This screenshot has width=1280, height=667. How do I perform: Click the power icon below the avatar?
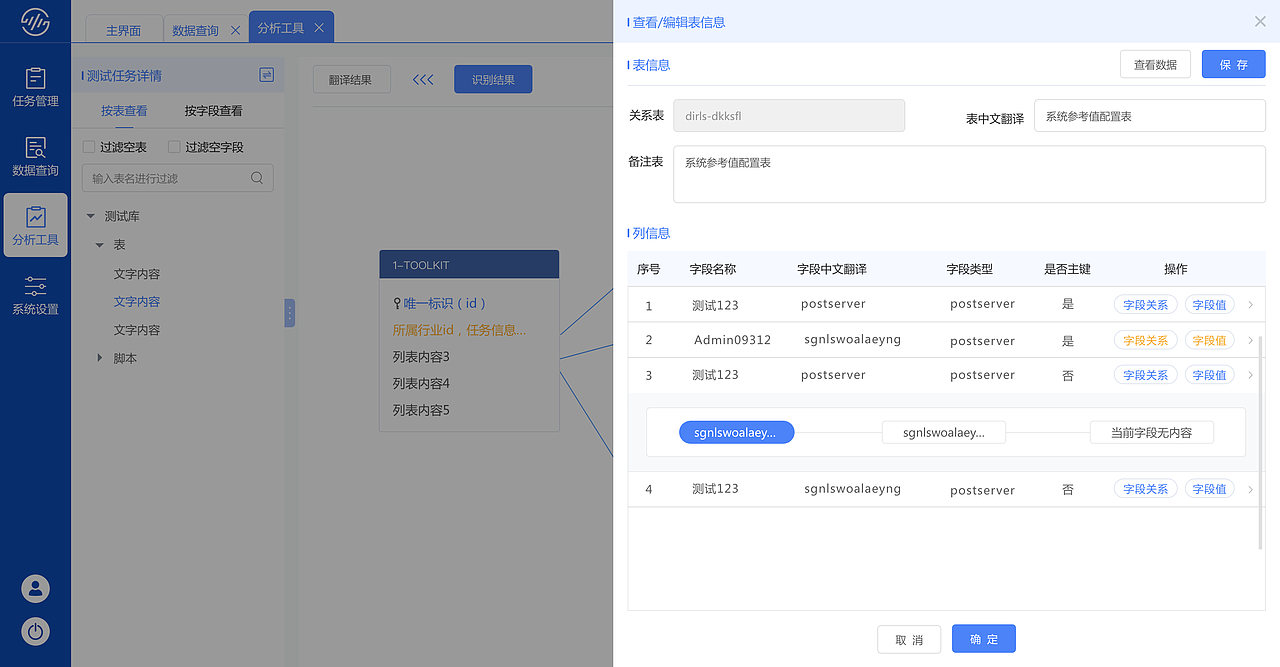click(35, 631)
